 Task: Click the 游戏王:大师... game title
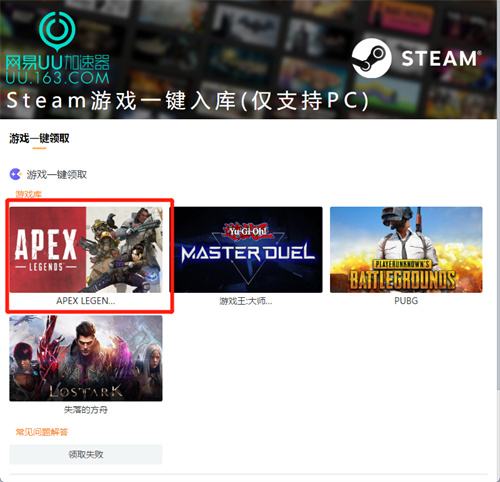point(246,301)
